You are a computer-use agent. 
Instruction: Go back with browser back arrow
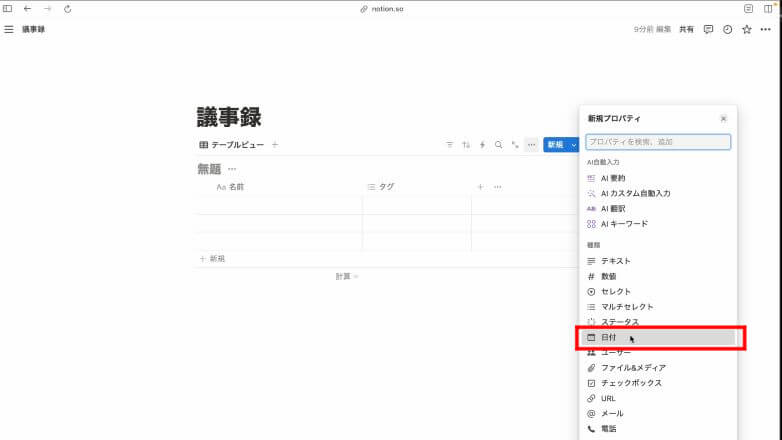(x=27, y=9)
